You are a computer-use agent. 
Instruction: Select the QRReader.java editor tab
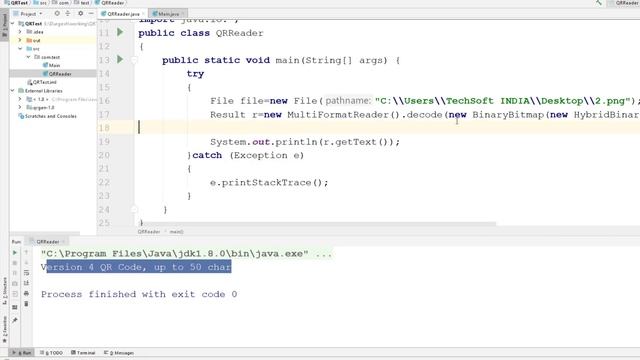tap(121, 14)
